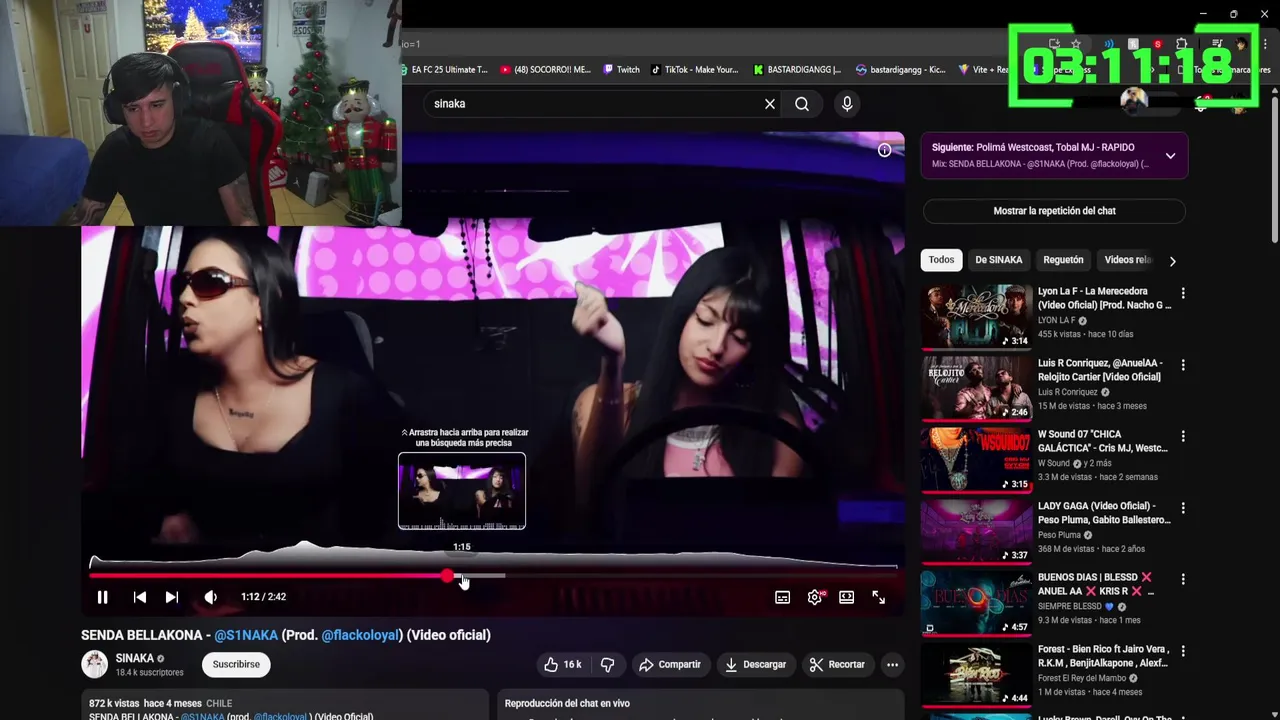Skip to the next video

(x=172, y=597)
